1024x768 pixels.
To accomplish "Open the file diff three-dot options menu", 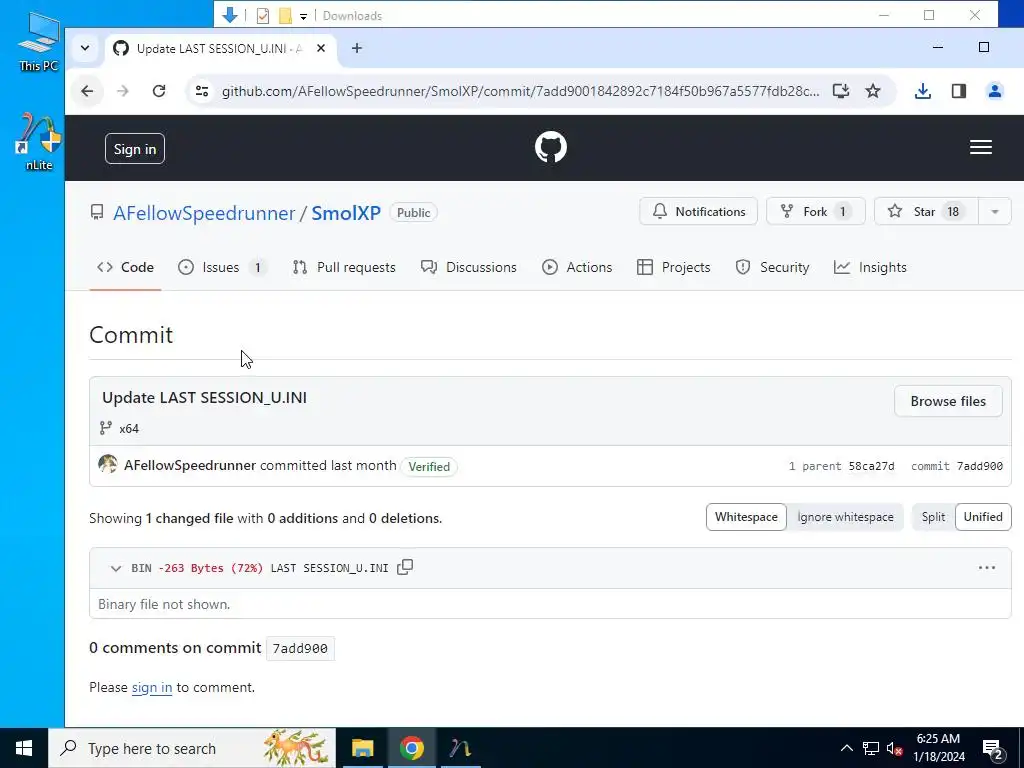I will point(987,568).
